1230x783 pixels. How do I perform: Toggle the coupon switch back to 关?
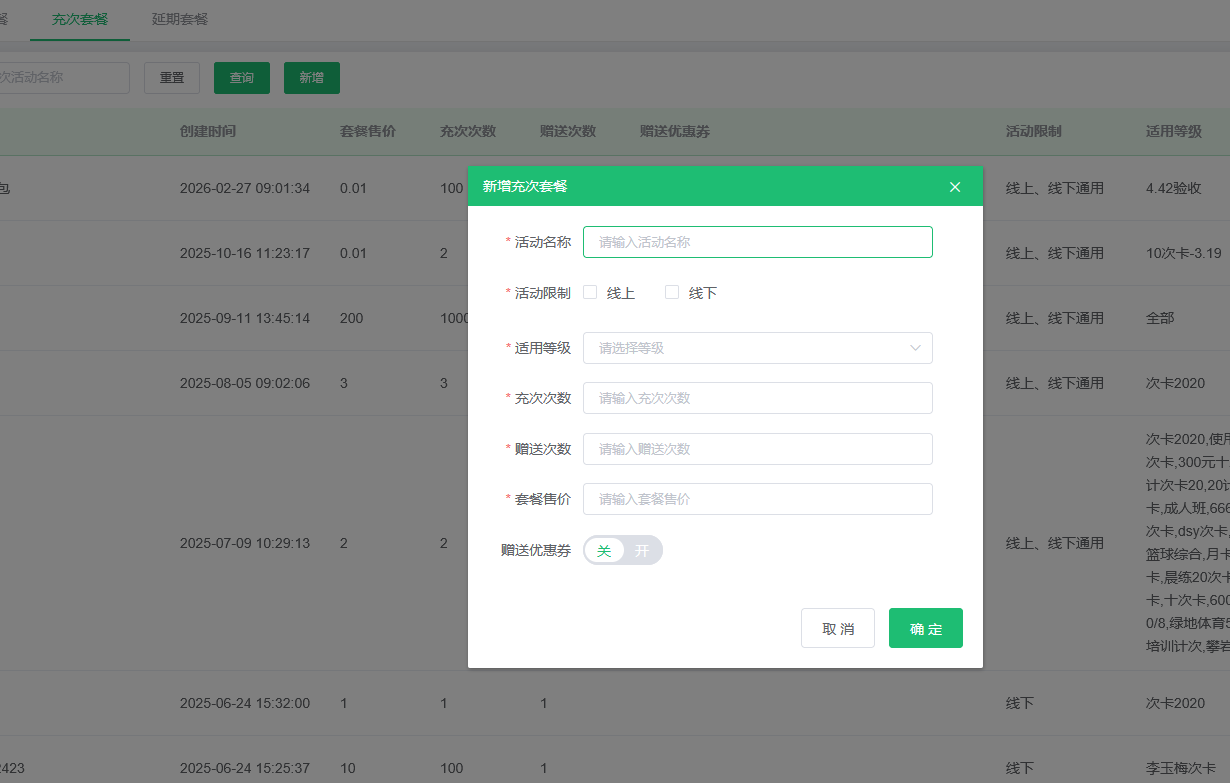click(605, 550)
